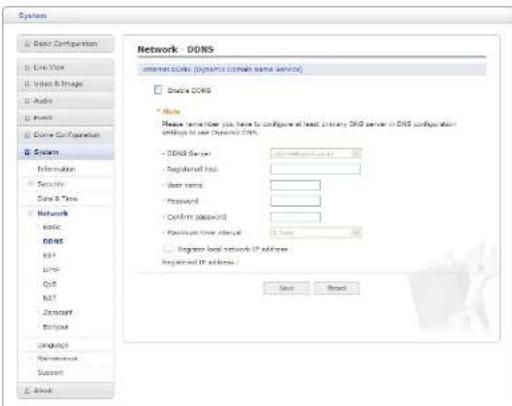Open the Maximum time interval dropdown
This screenshot has height=406, width=512.
point(316,232)
